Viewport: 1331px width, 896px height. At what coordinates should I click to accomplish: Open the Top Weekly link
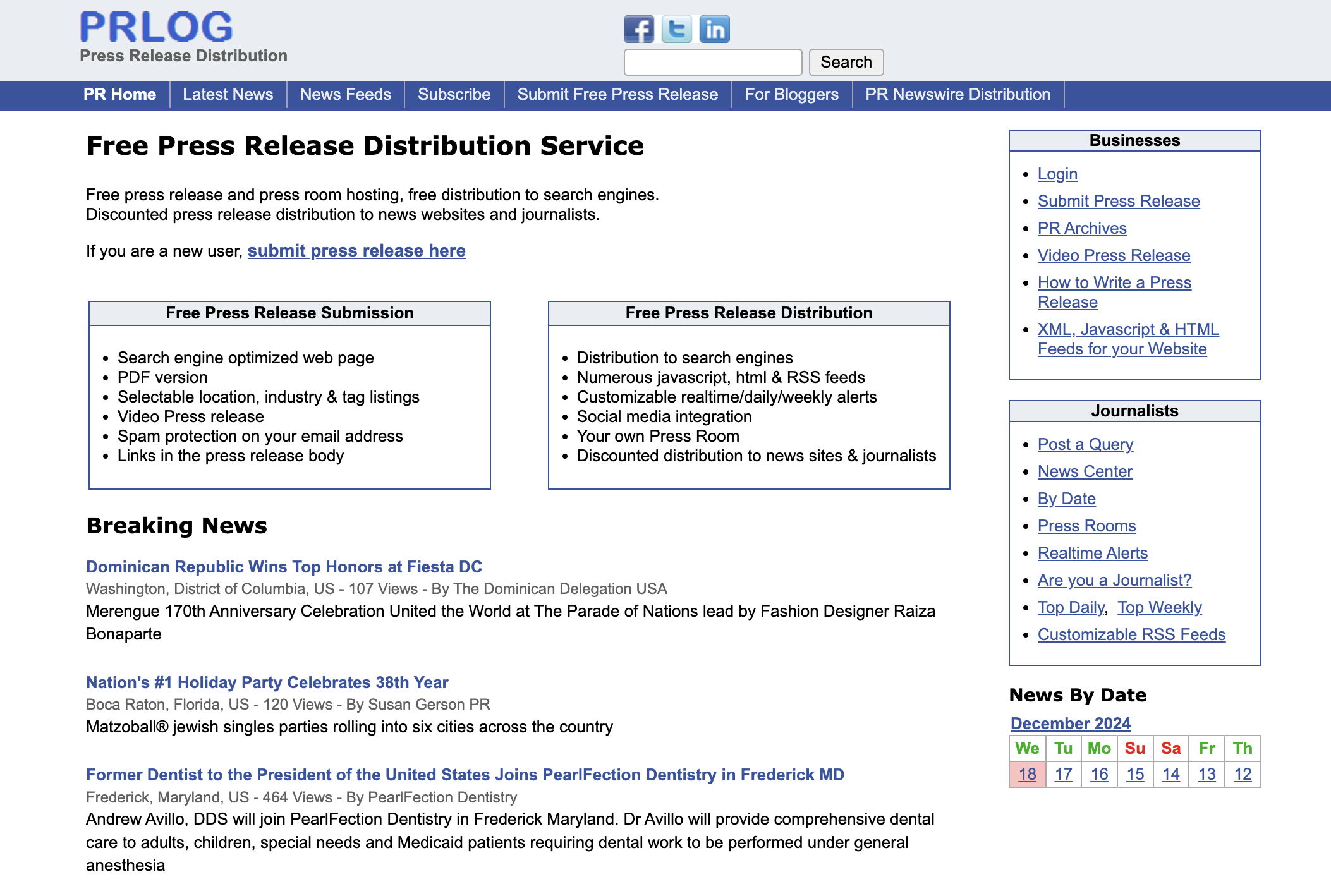(x=1159, y=607)
